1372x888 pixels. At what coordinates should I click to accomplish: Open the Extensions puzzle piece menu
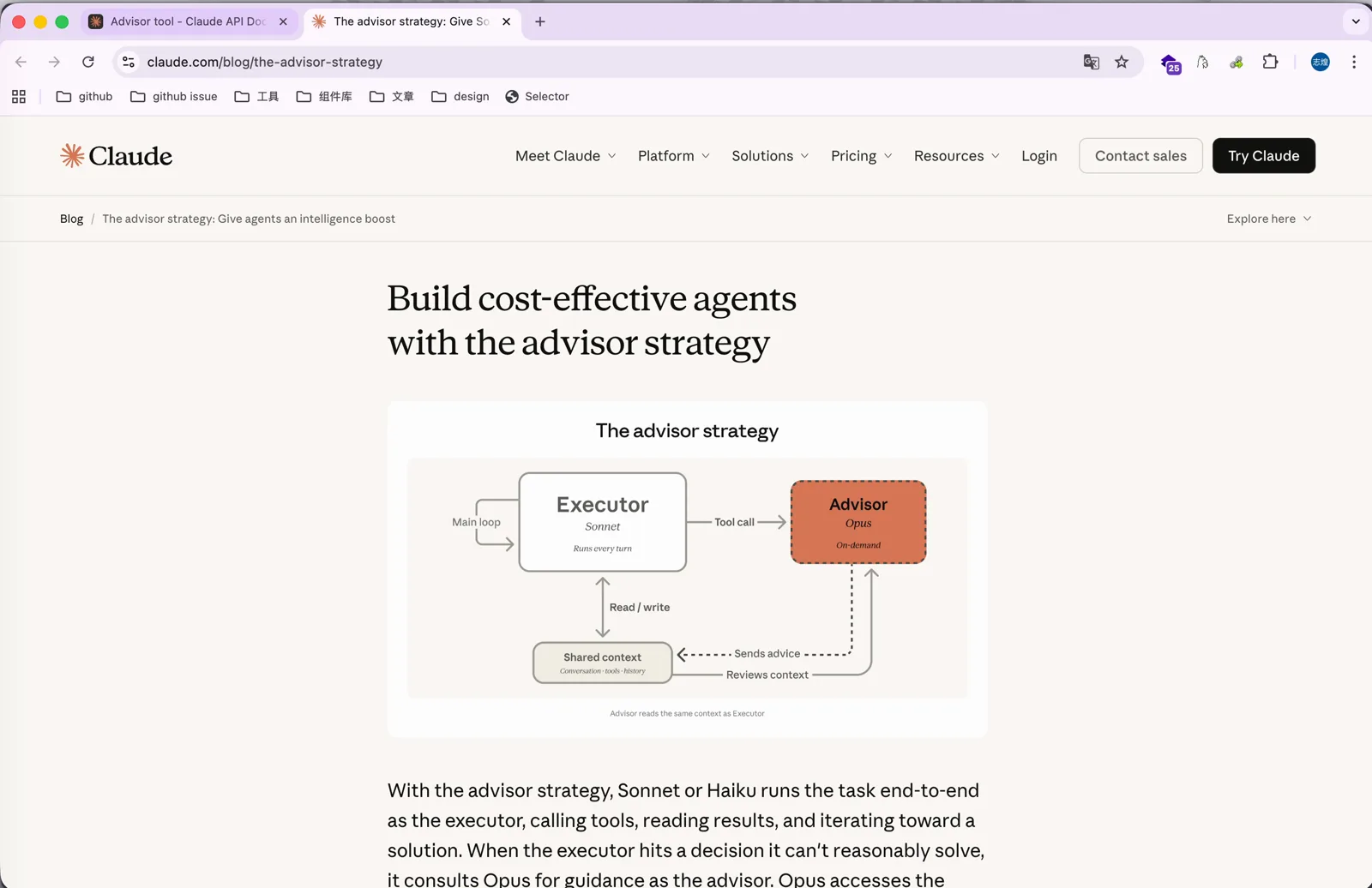[x=1270, y=62]
